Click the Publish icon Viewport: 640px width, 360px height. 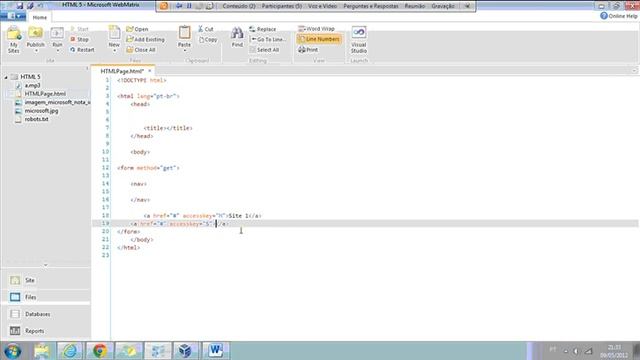[x=36, y=34]
